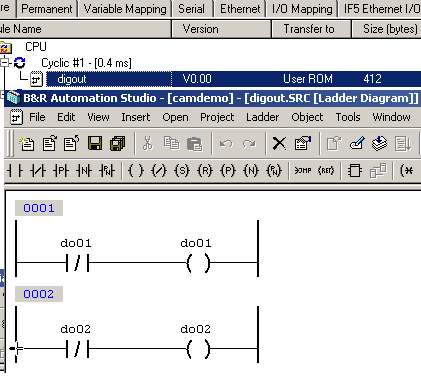Save file with the floppy disk icon

(x=95, y=143)
